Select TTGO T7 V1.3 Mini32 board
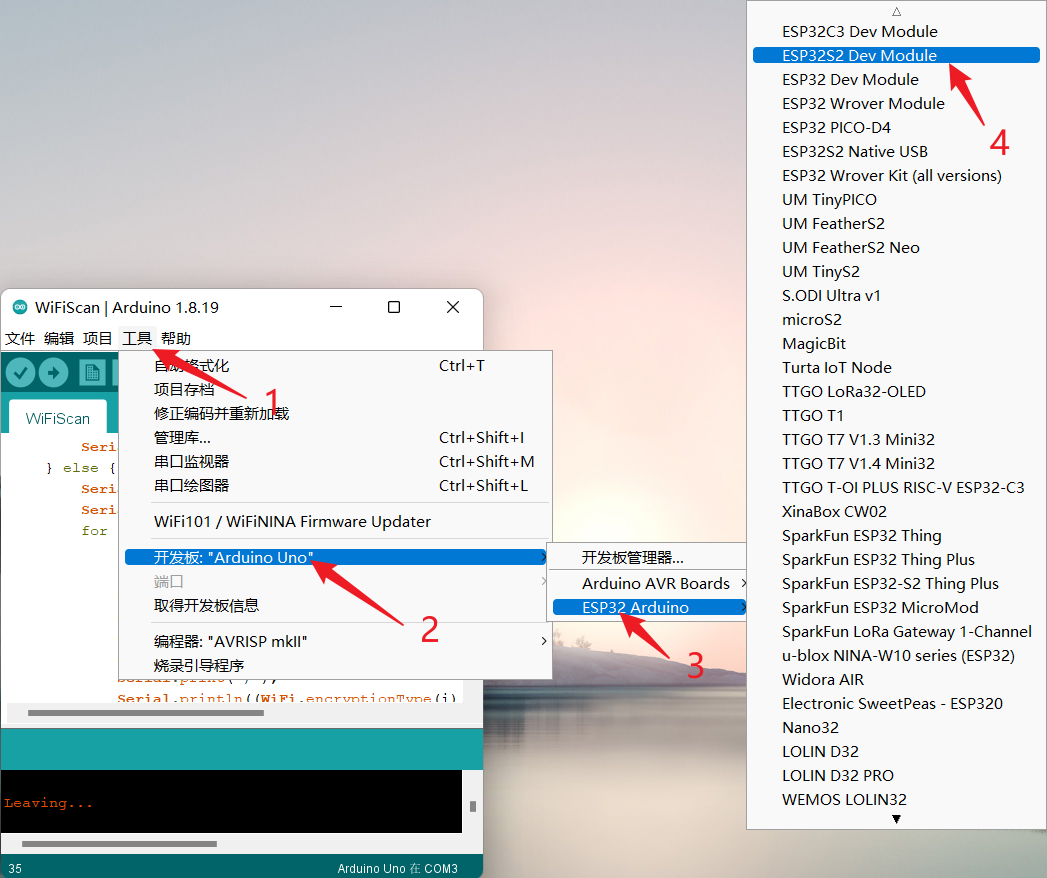This screenshot has width=1047, height=878. tap(896, 440)
